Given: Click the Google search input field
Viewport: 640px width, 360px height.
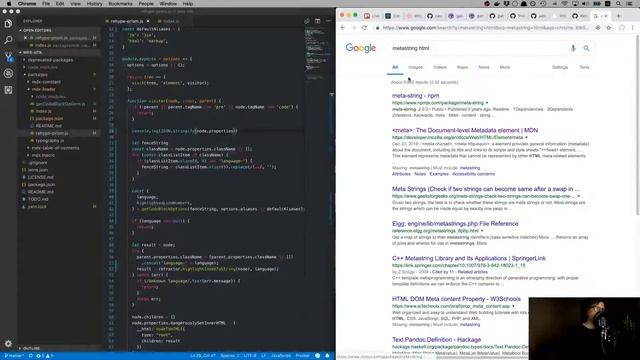Looking at the screenshot, I should tap(478, 48).
